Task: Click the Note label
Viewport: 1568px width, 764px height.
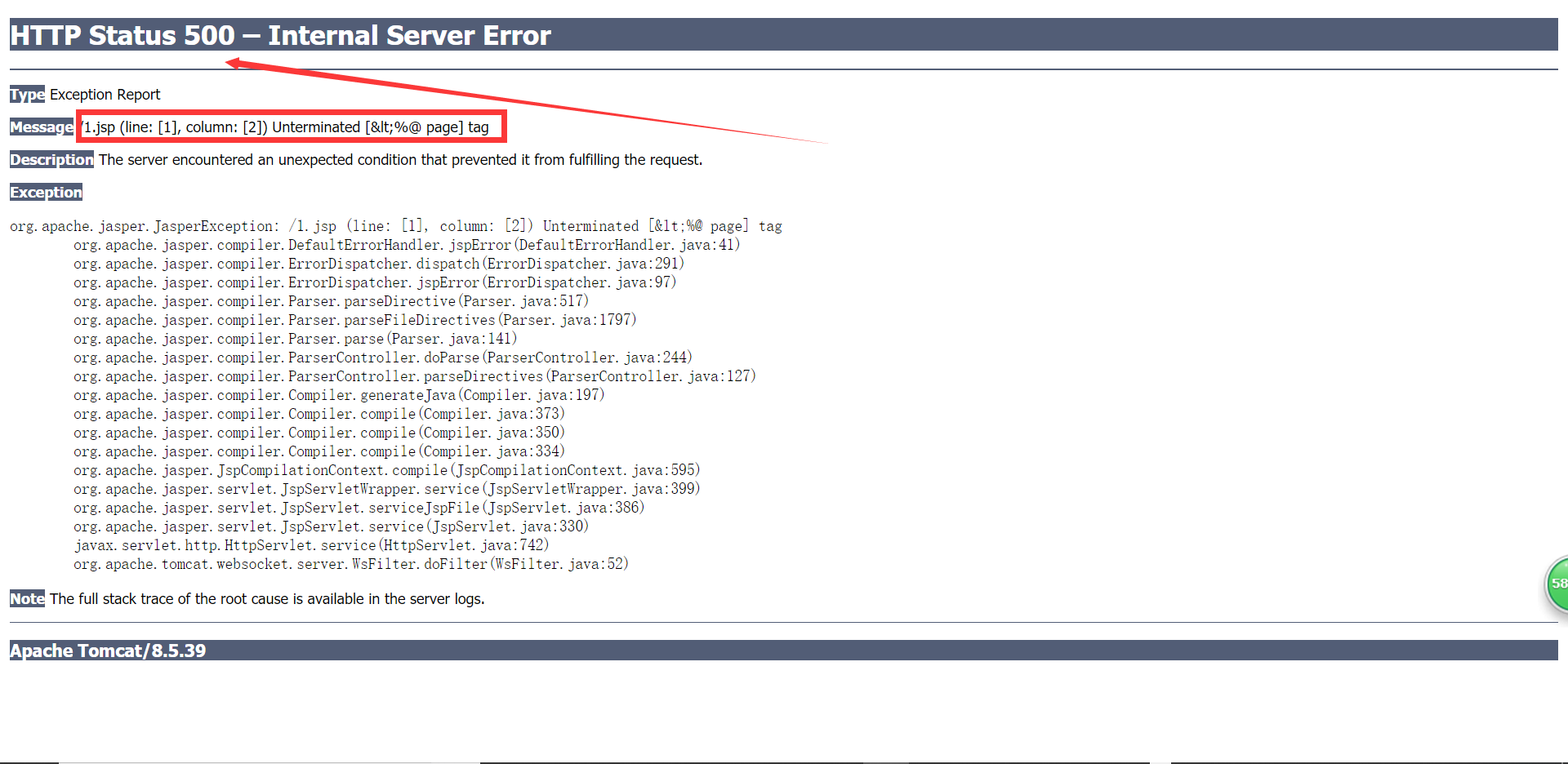Action: [x=26, y=598]
